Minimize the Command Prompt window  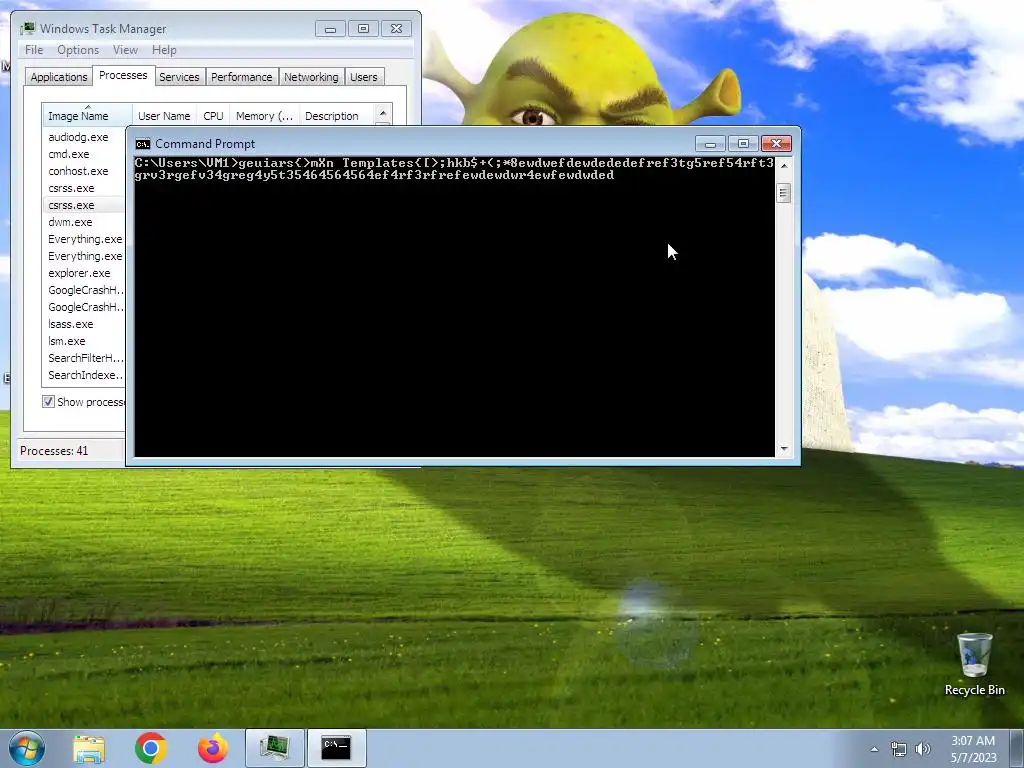click(710, 144)
